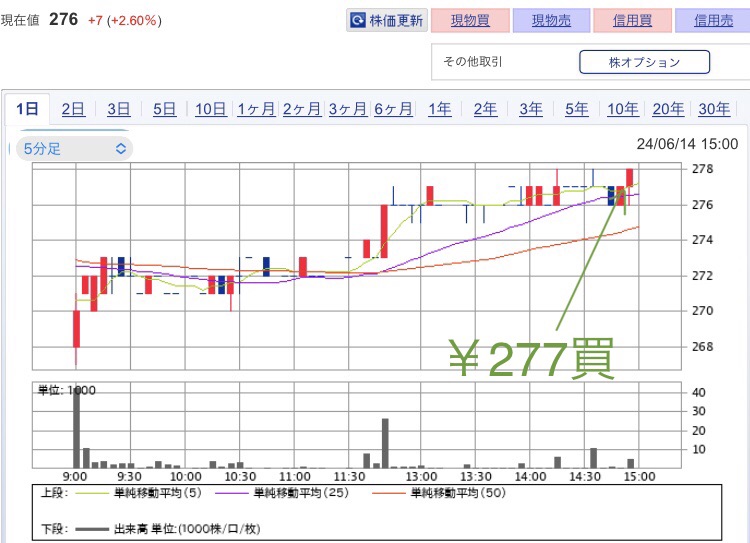The width and height of the screenshot is (750, 543).
Task: Switch chart range to 1ヶ月
Action: (256, 109)
